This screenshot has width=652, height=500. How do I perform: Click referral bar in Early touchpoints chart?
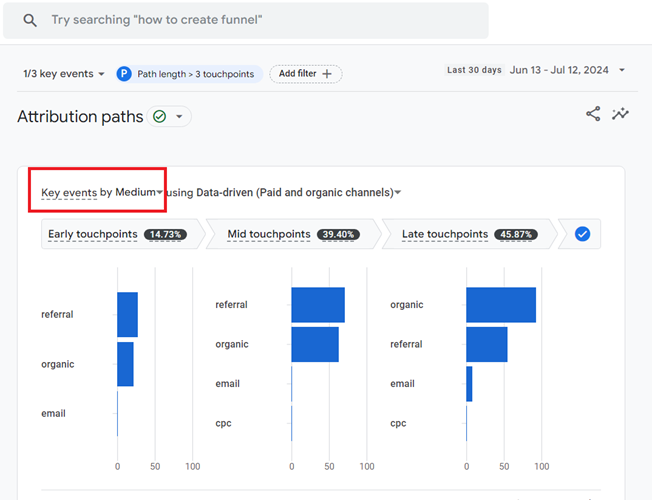pyautogui.click(x=127, y=314)
